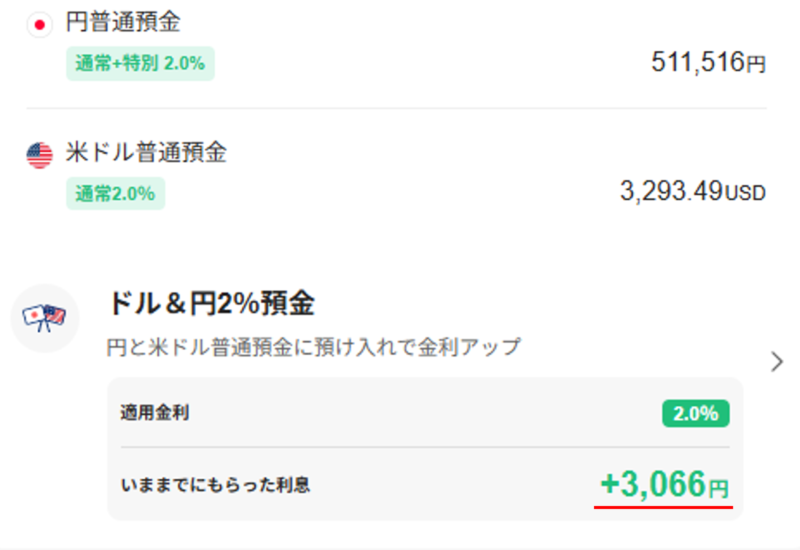Open the 米ドル普通預金 account
This screenshot has height=550, width=800.
146,153
